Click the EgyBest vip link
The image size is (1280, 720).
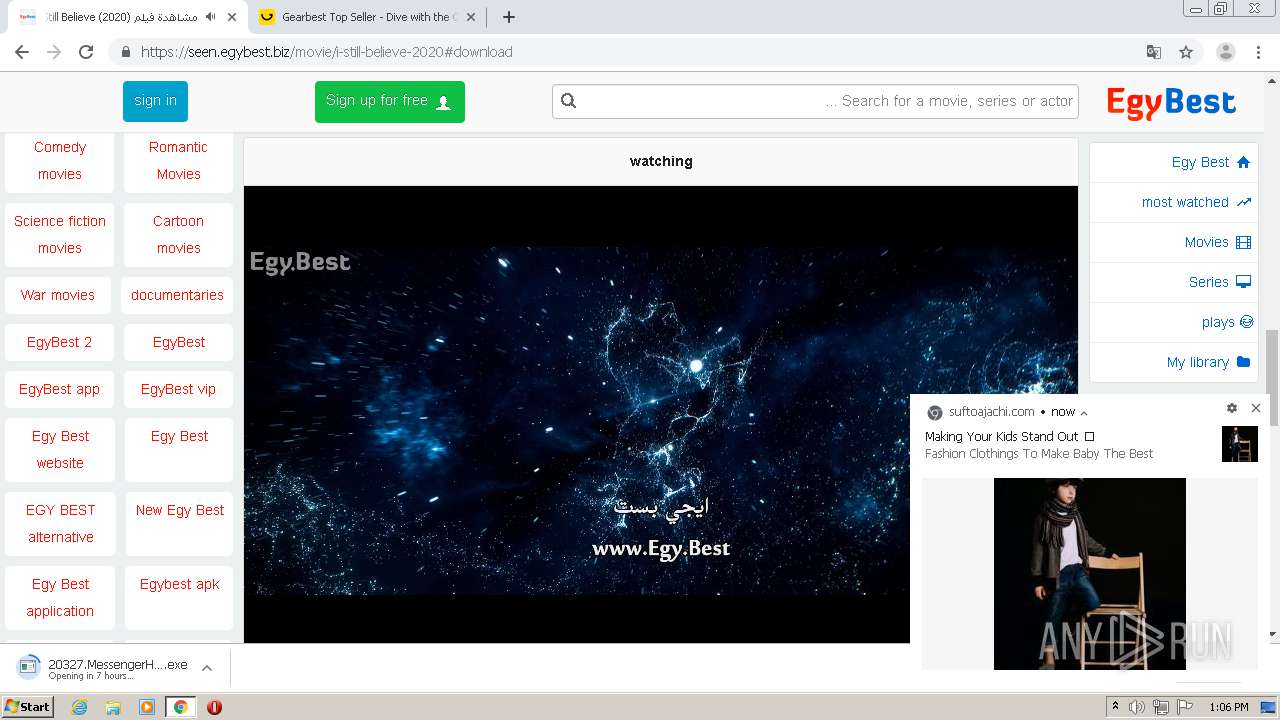[178, 389]
